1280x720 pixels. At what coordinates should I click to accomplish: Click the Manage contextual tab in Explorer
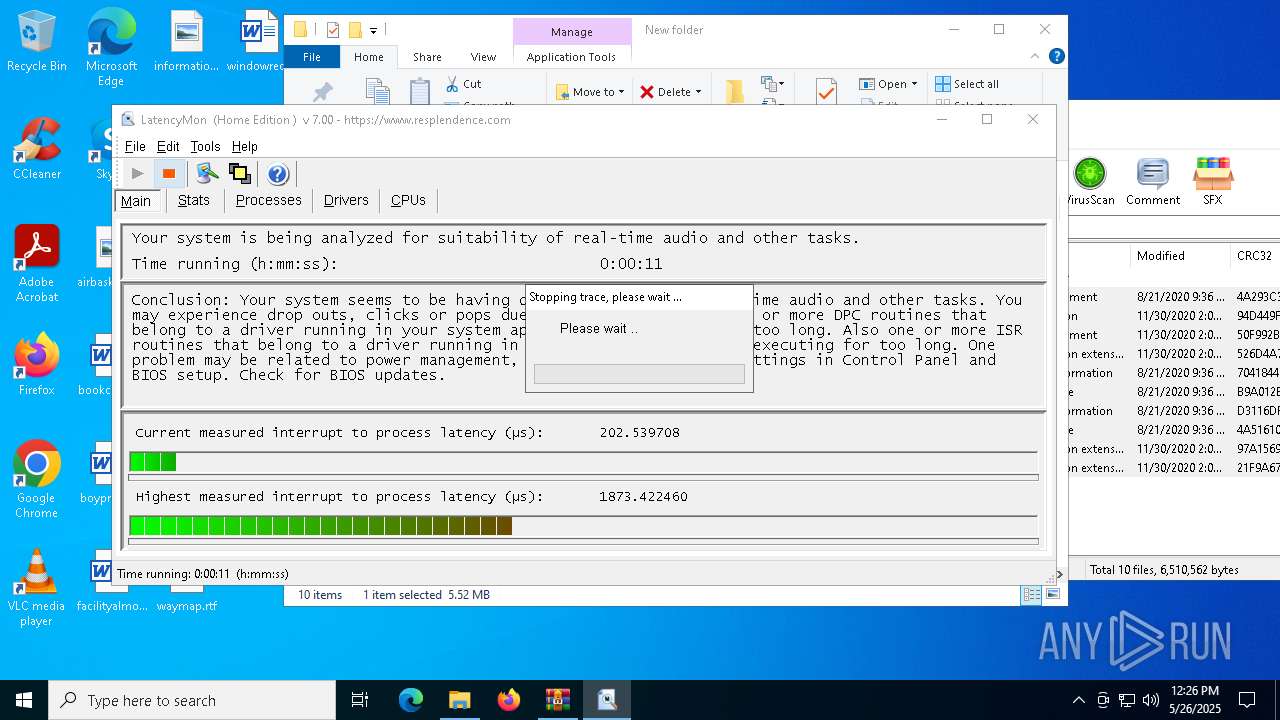point(572,32)
